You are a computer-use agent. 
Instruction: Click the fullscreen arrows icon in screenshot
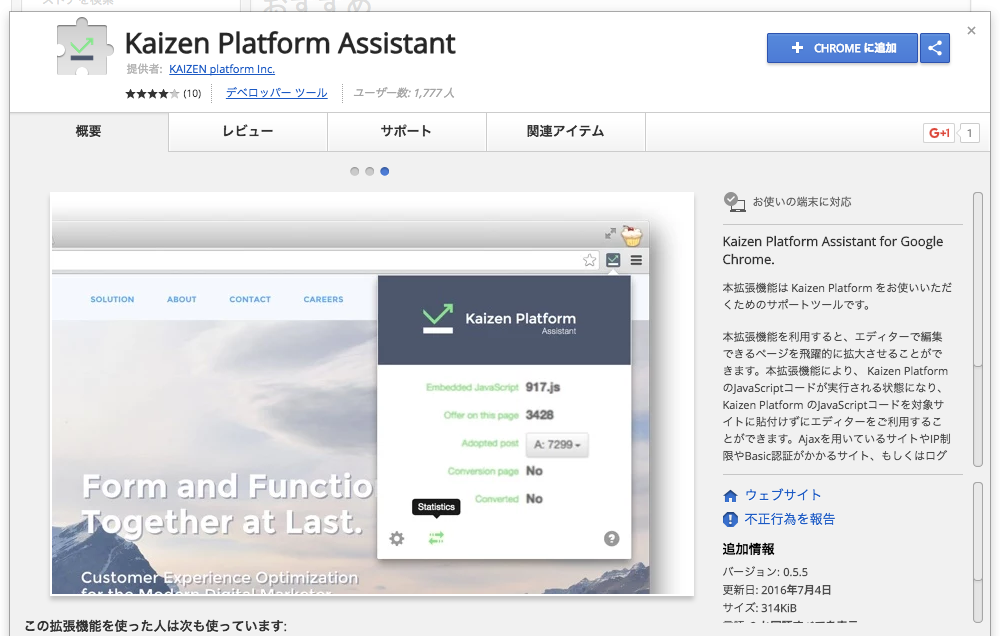tap(610, 234)
